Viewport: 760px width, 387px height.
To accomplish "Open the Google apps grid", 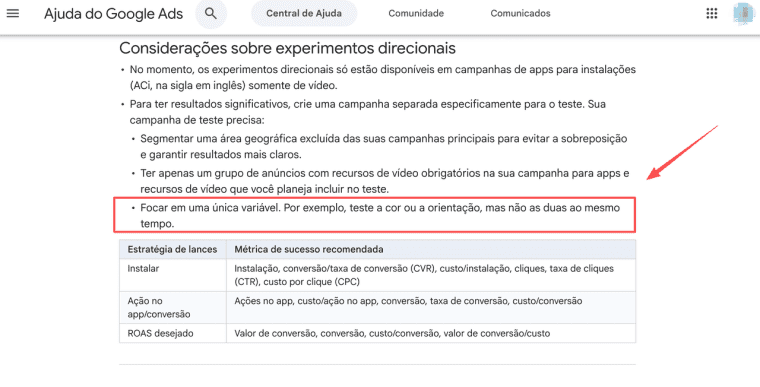I will point(712,13).
